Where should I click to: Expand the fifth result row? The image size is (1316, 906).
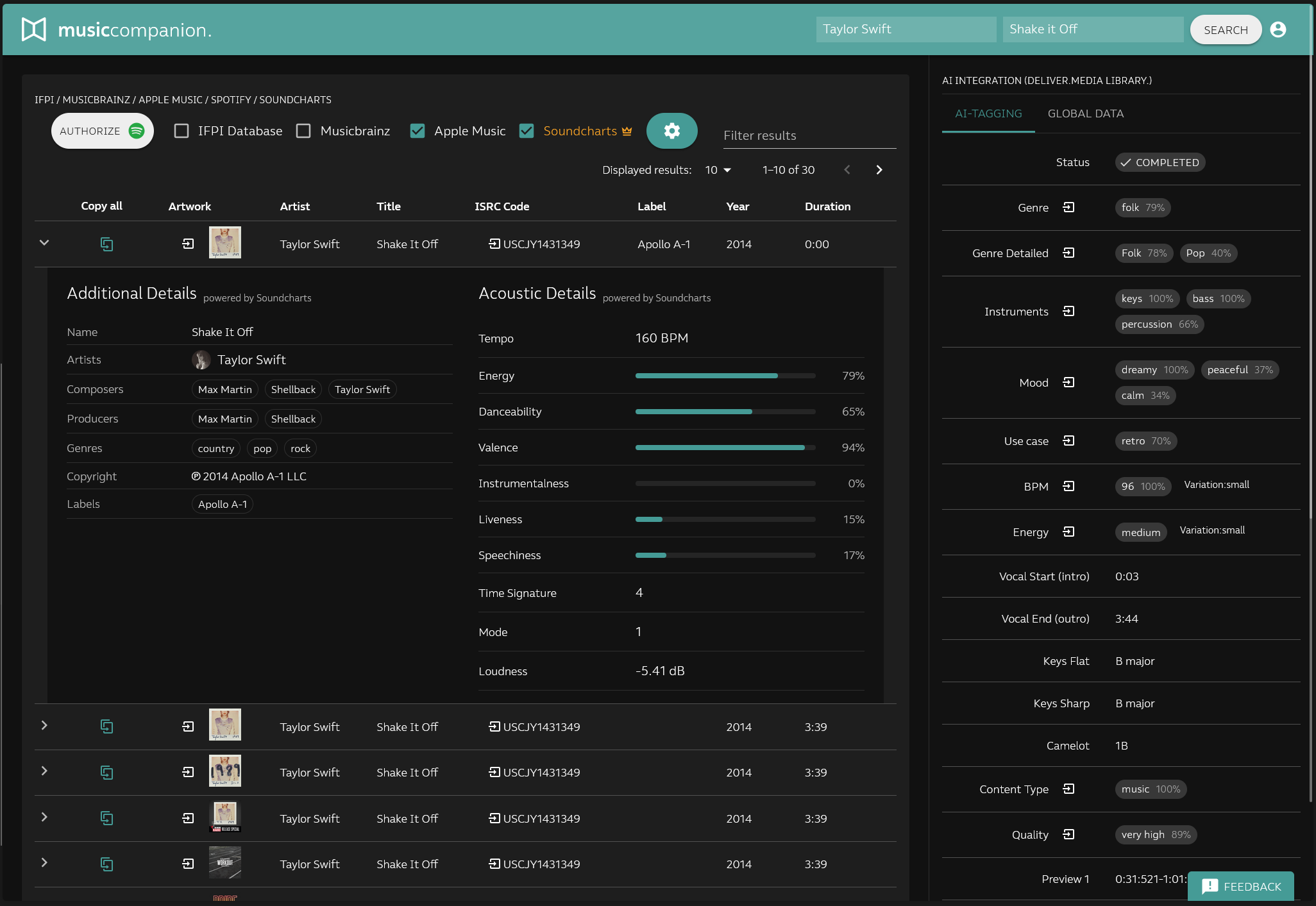[x=44, y=862]
